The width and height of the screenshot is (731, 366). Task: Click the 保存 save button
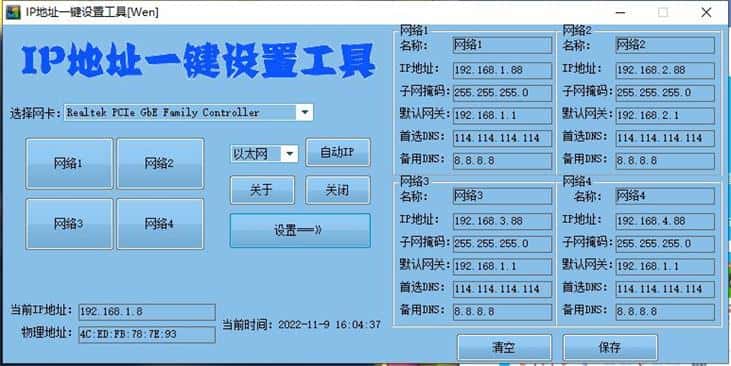coord(610,348)
